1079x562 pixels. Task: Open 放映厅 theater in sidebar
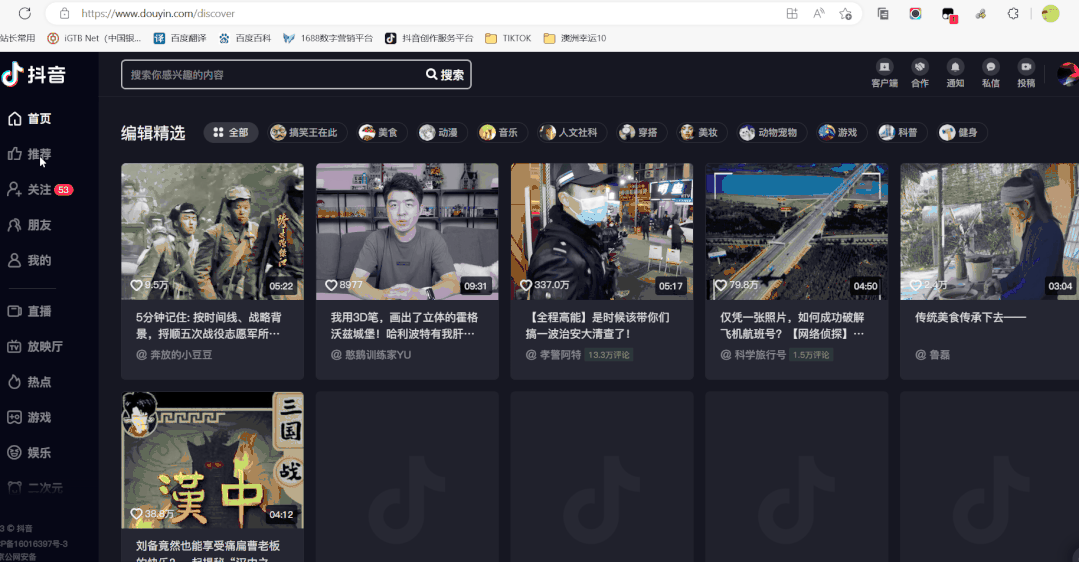tap(35, 347)
